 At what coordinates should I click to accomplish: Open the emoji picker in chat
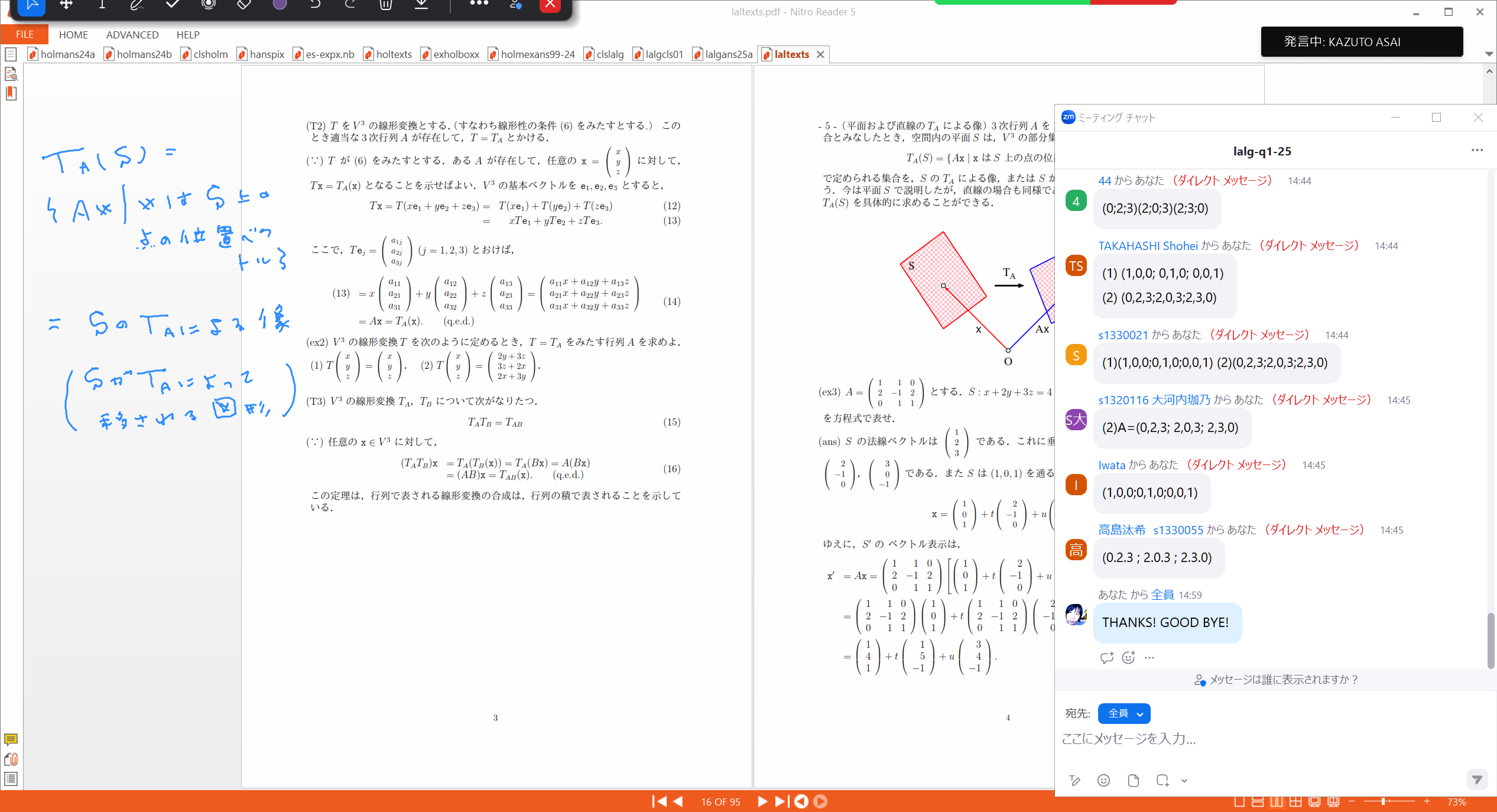(x=1103, y=780)
